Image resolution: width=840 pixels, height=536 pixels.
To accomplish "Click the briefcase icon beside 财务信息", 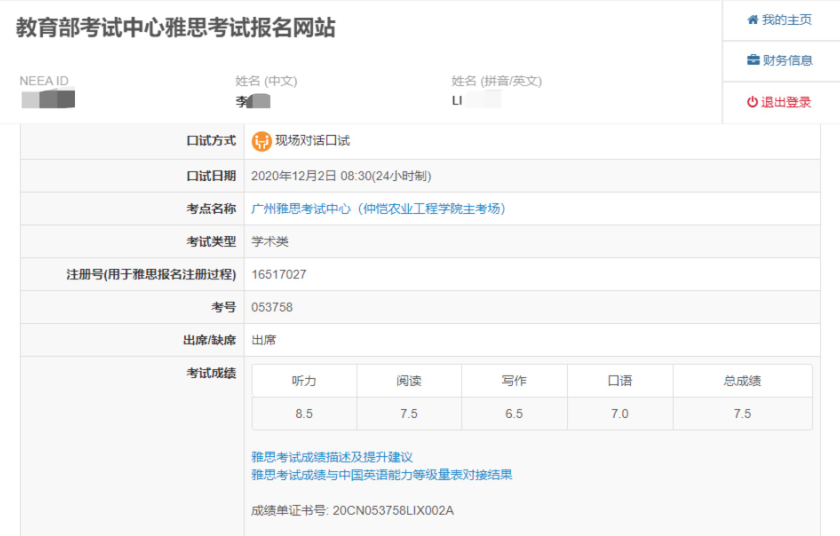I will click(753, 60).
